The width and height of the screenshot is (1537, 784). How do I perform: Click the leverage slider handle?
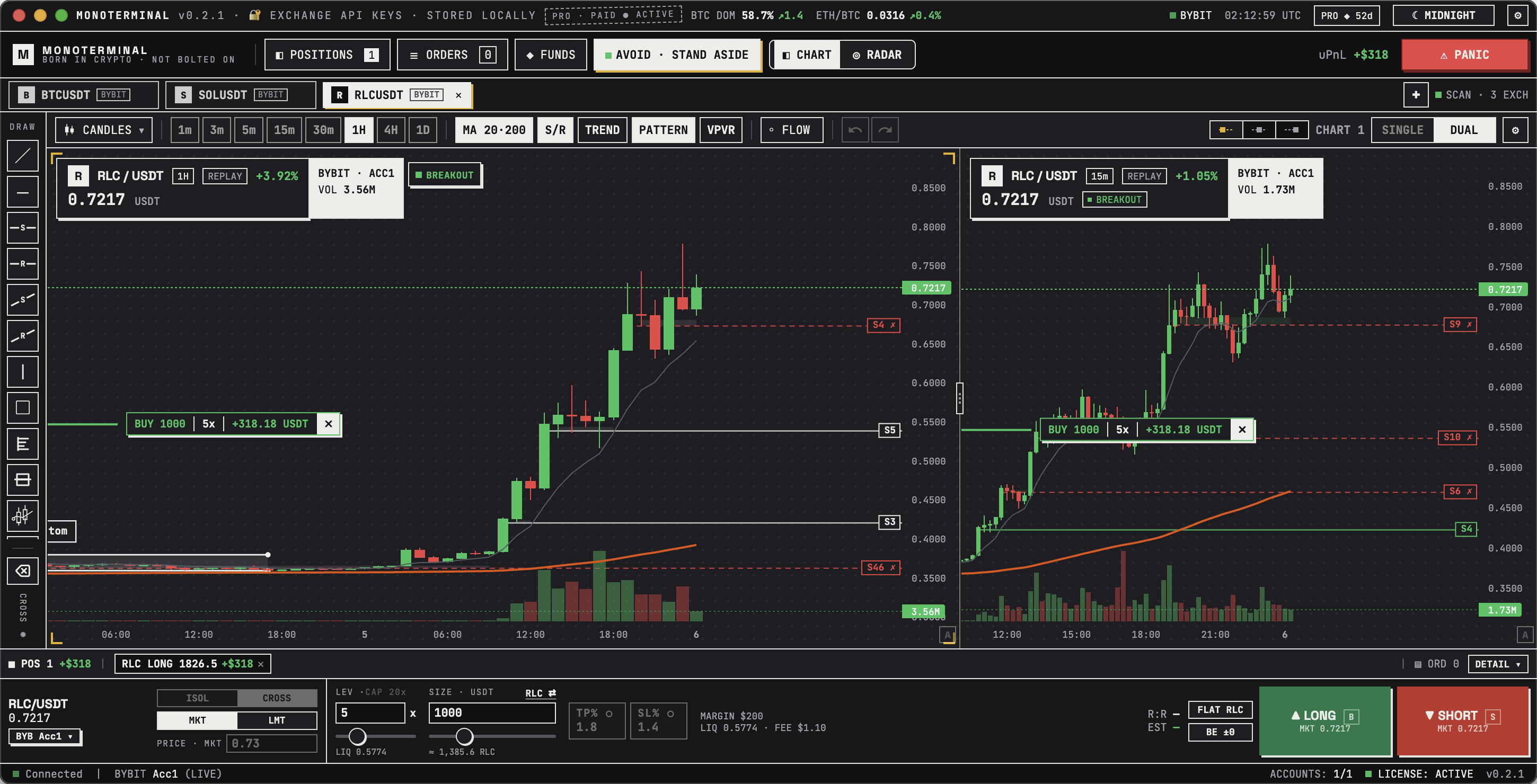[357, 736]
